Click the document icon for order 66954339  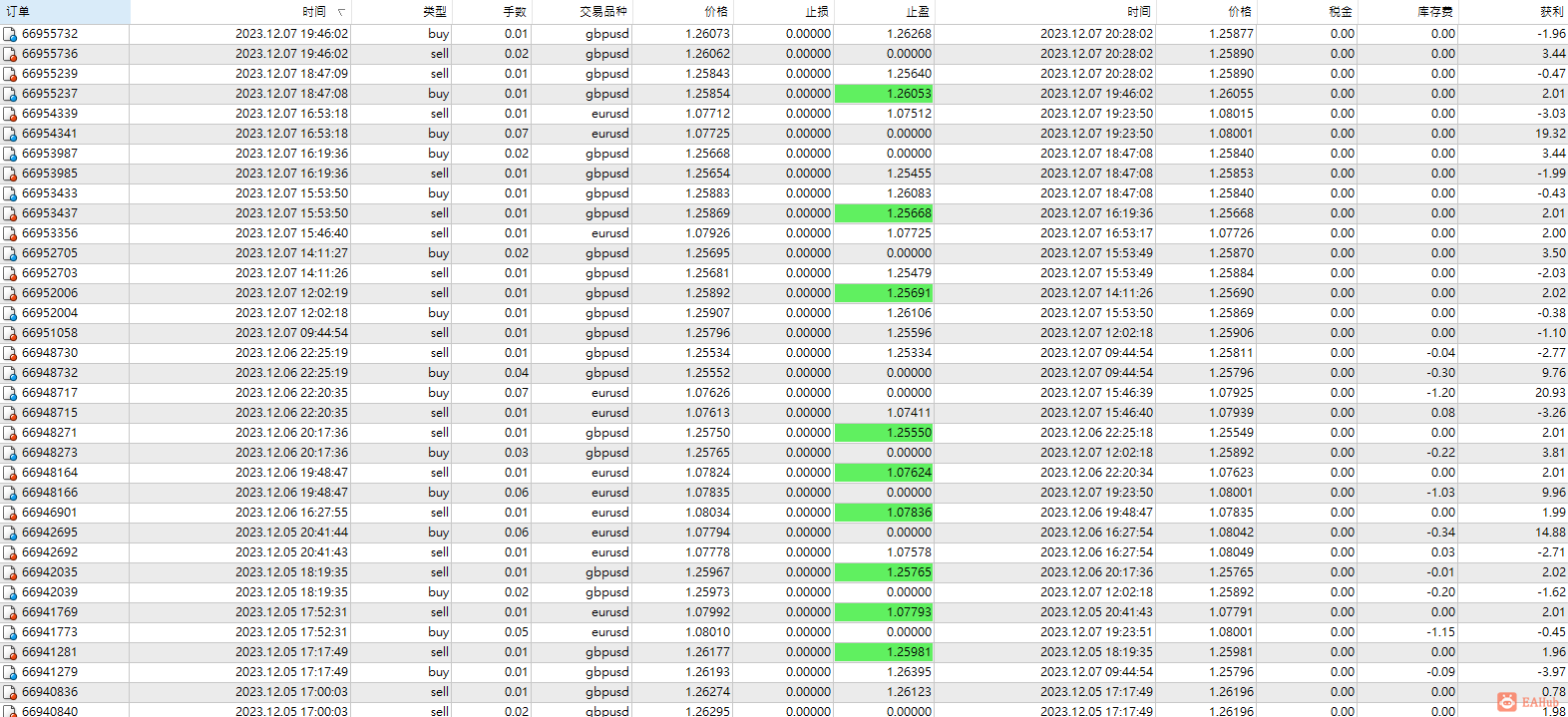(x=10, y=114)
